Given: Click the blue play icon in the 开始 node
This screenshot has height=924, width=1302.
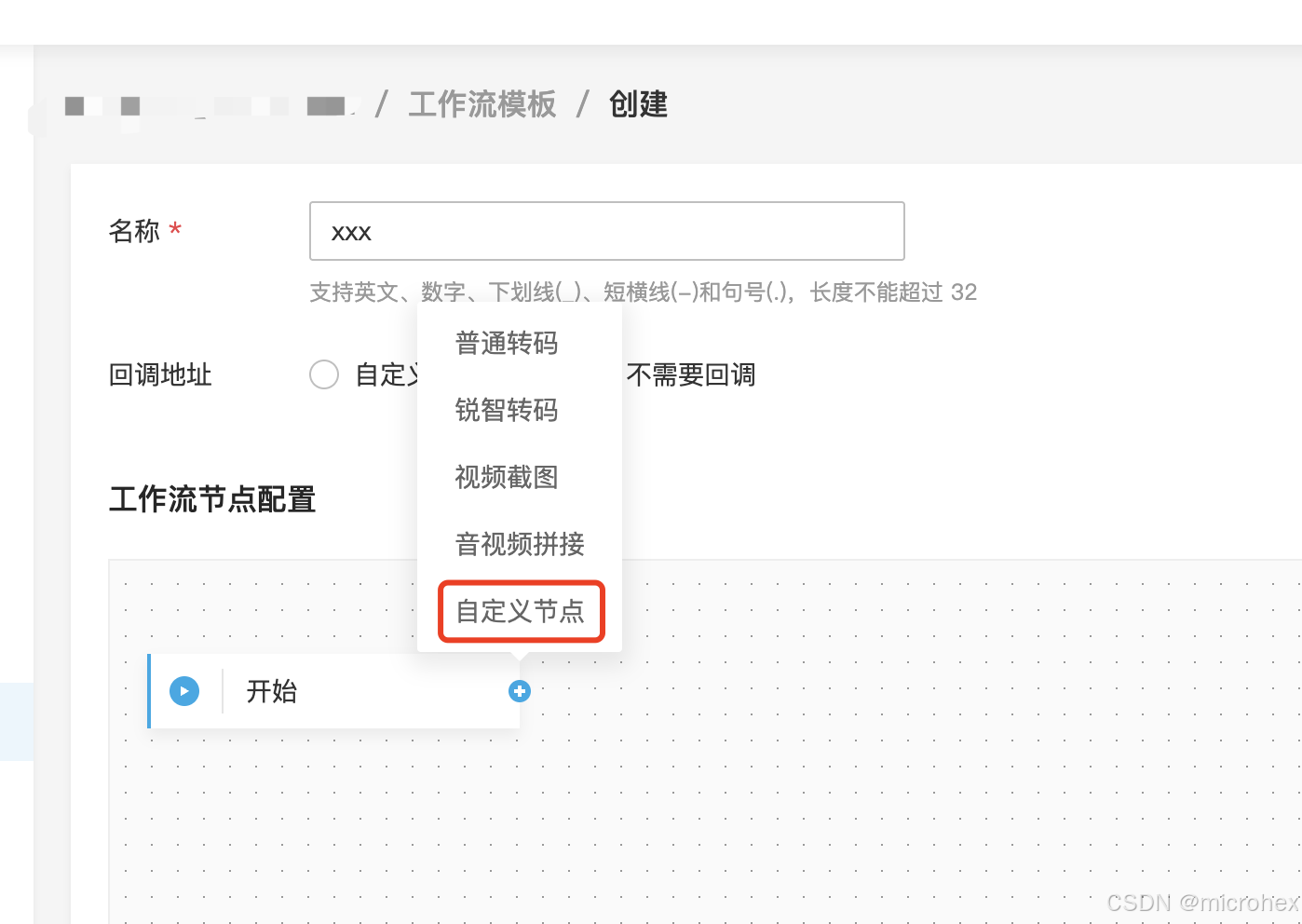Looking at the screenshot, I should point(184,691).
